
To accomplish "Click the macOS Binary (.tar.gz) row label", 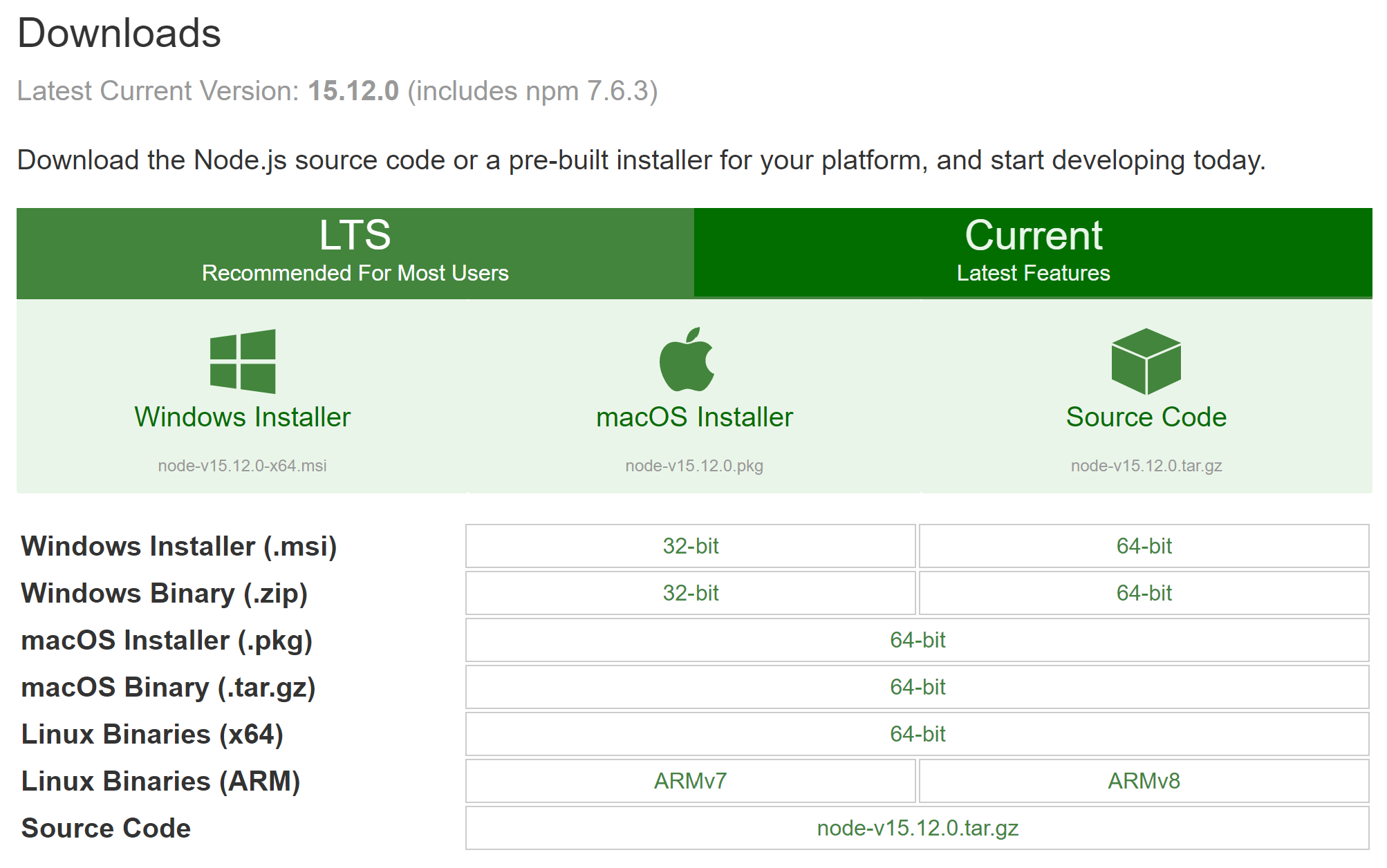I will point(168,687).
